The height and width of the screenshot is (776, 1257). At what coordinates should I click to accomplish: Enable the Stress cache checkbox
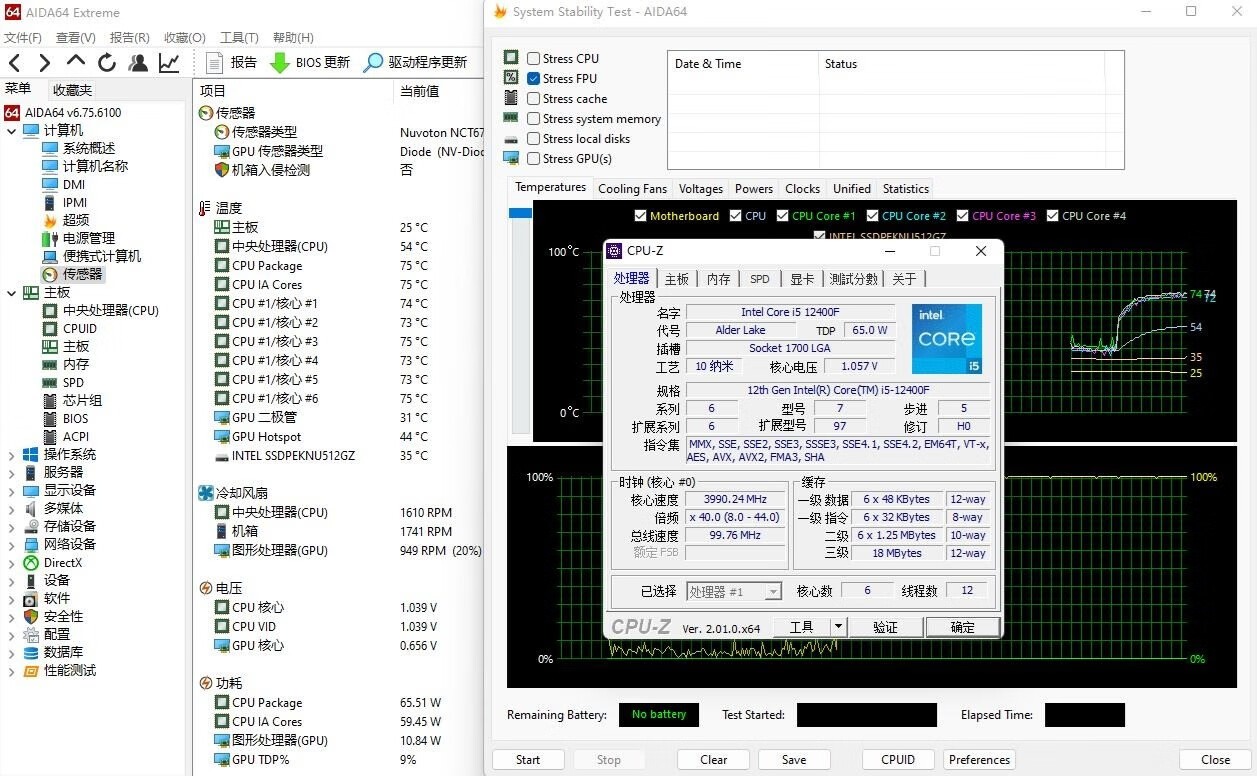[534, 98]
